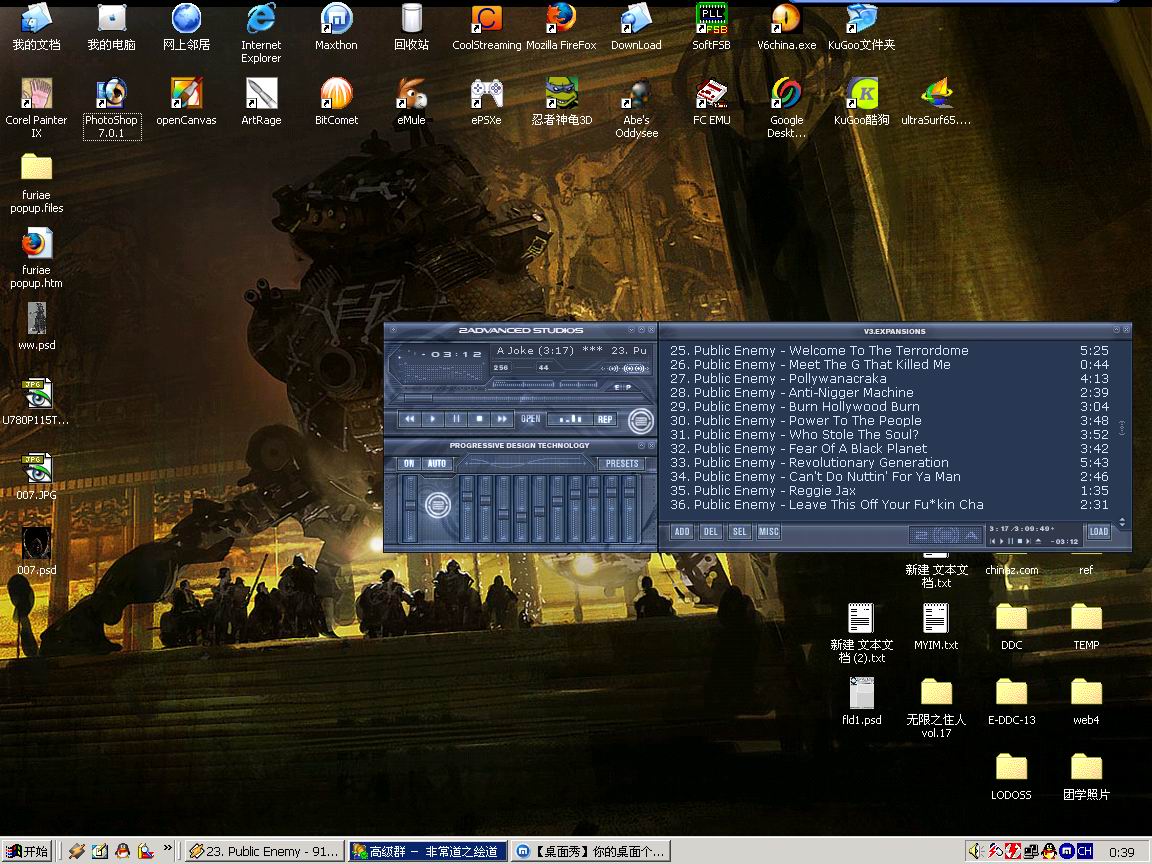Select the MYIM.txt file icon

[x=936, y=626]
